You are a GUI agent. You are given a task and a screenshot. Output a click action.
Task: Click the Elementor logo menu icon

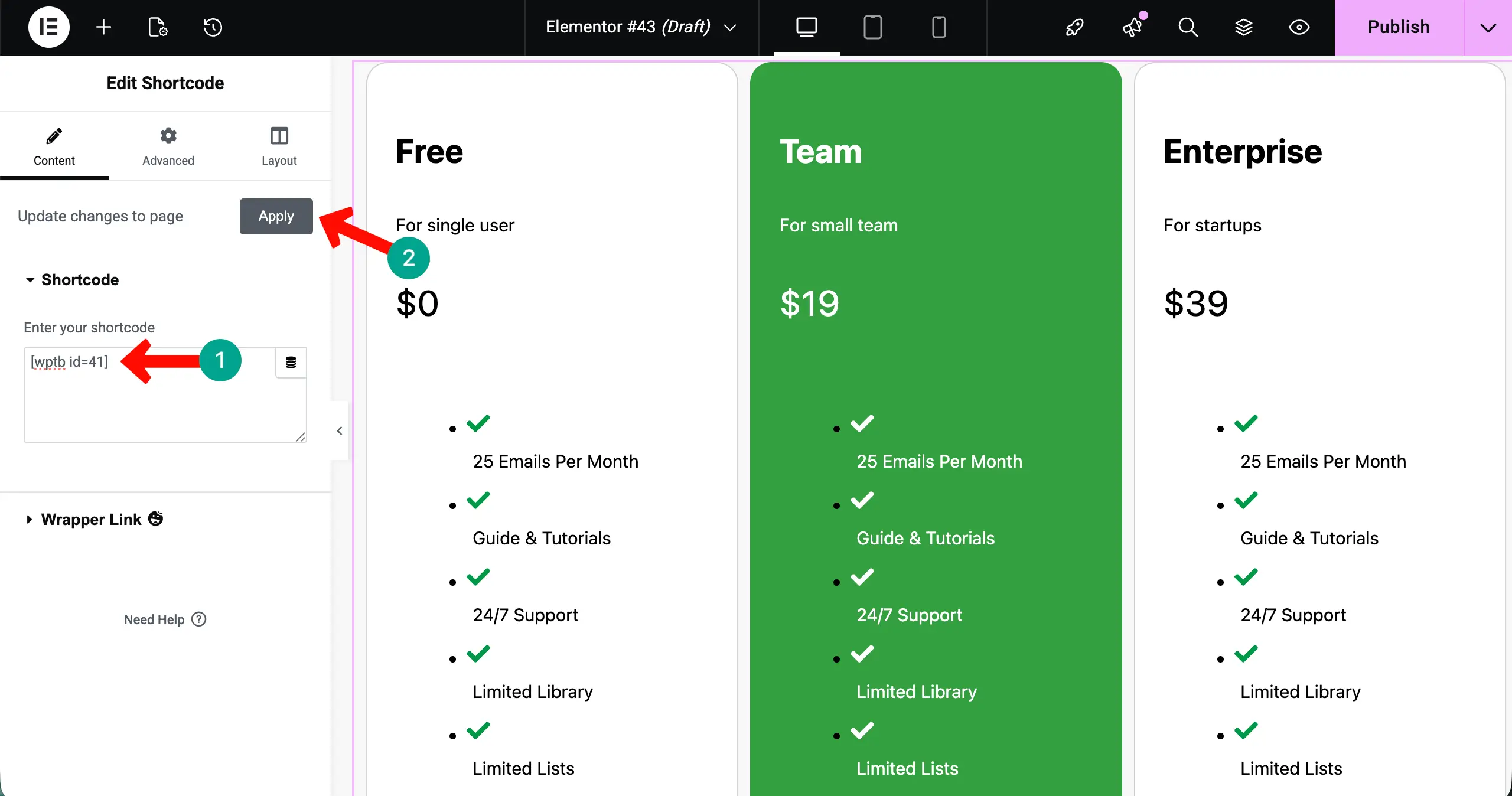pos(48,27)
